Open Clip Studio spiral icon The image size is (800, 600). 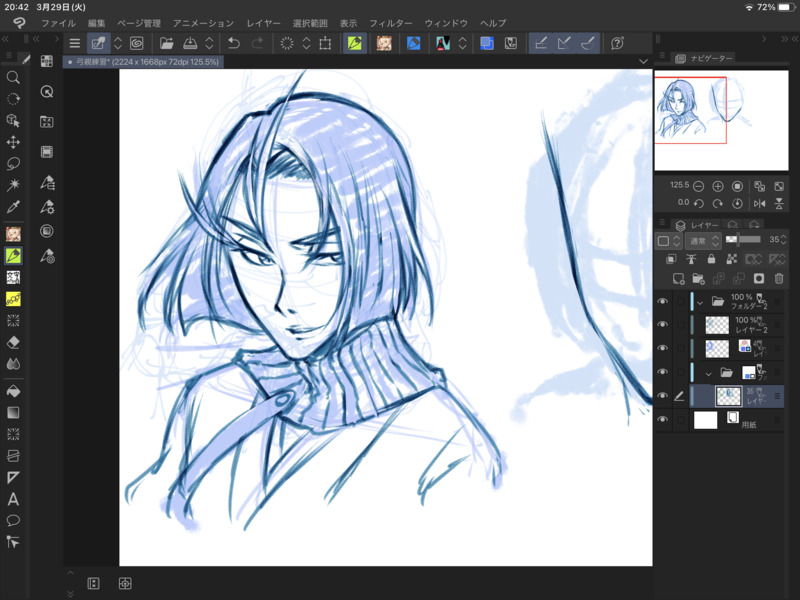137,43
